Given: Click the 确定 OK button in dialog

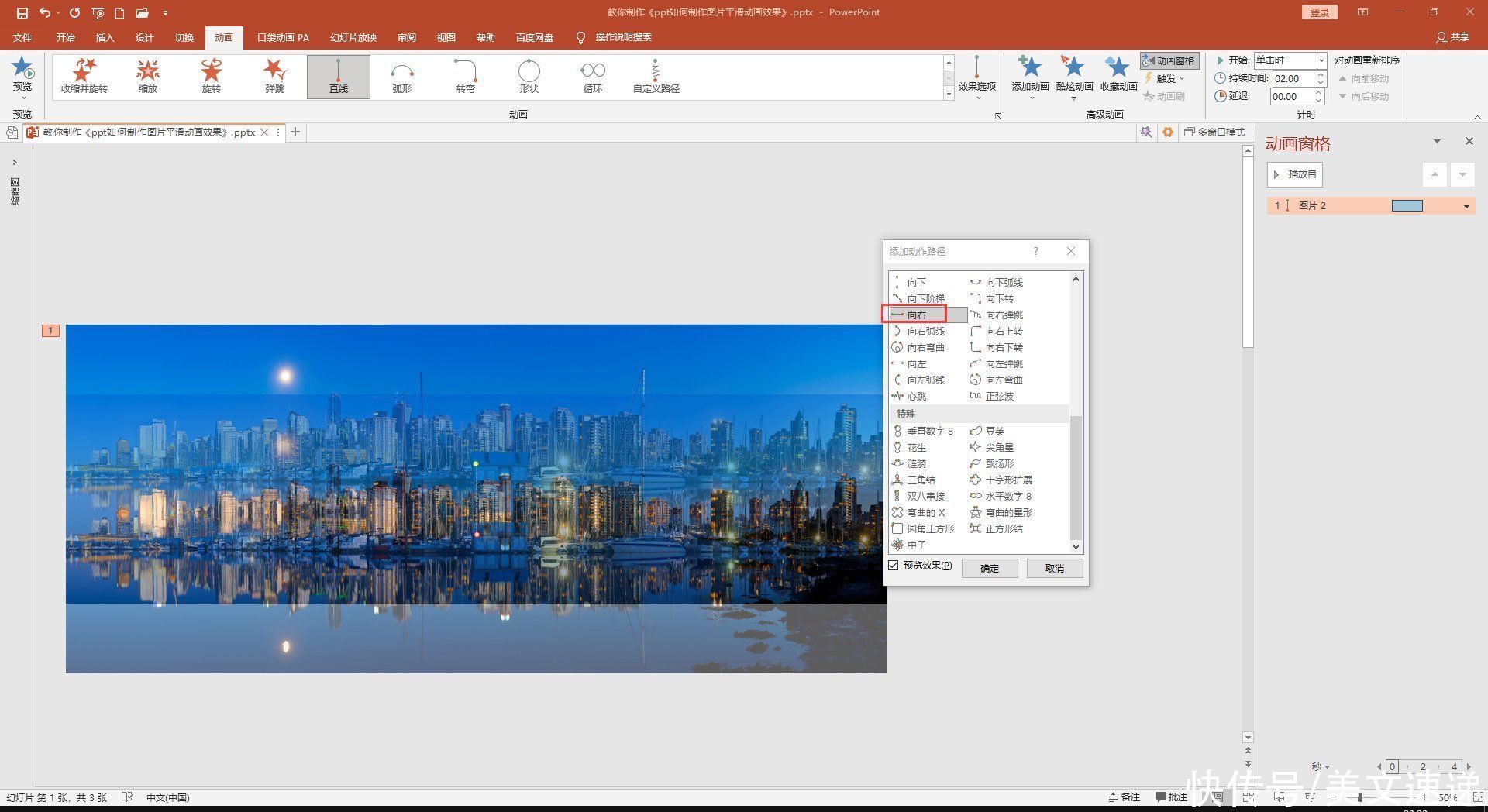Looking at the screenshot, I should point(990,568).
